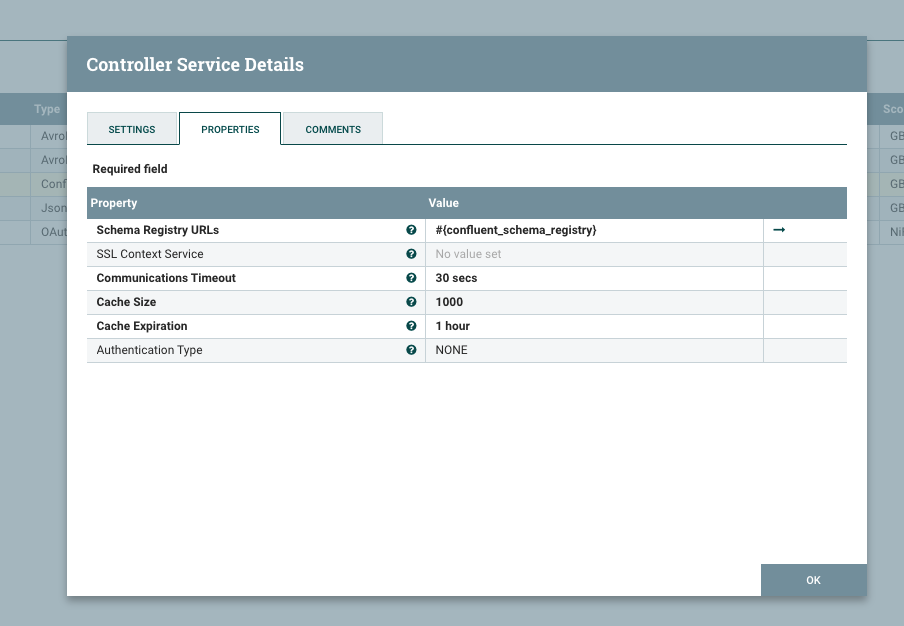Open the Comments tab
Viewport: 904px width, 626px height.
click(333, 130)
